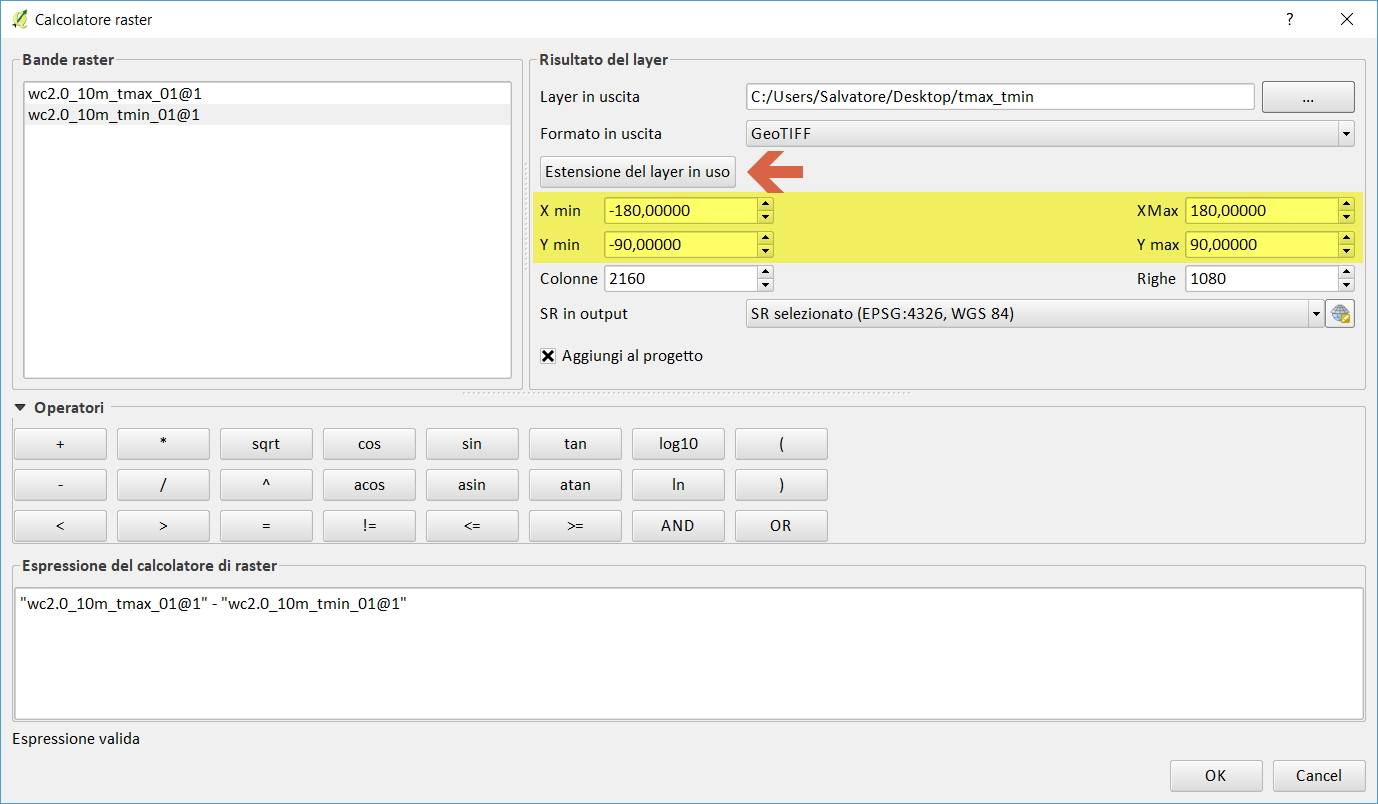
Task: Increase the X min value
Action: coord(765,205)
